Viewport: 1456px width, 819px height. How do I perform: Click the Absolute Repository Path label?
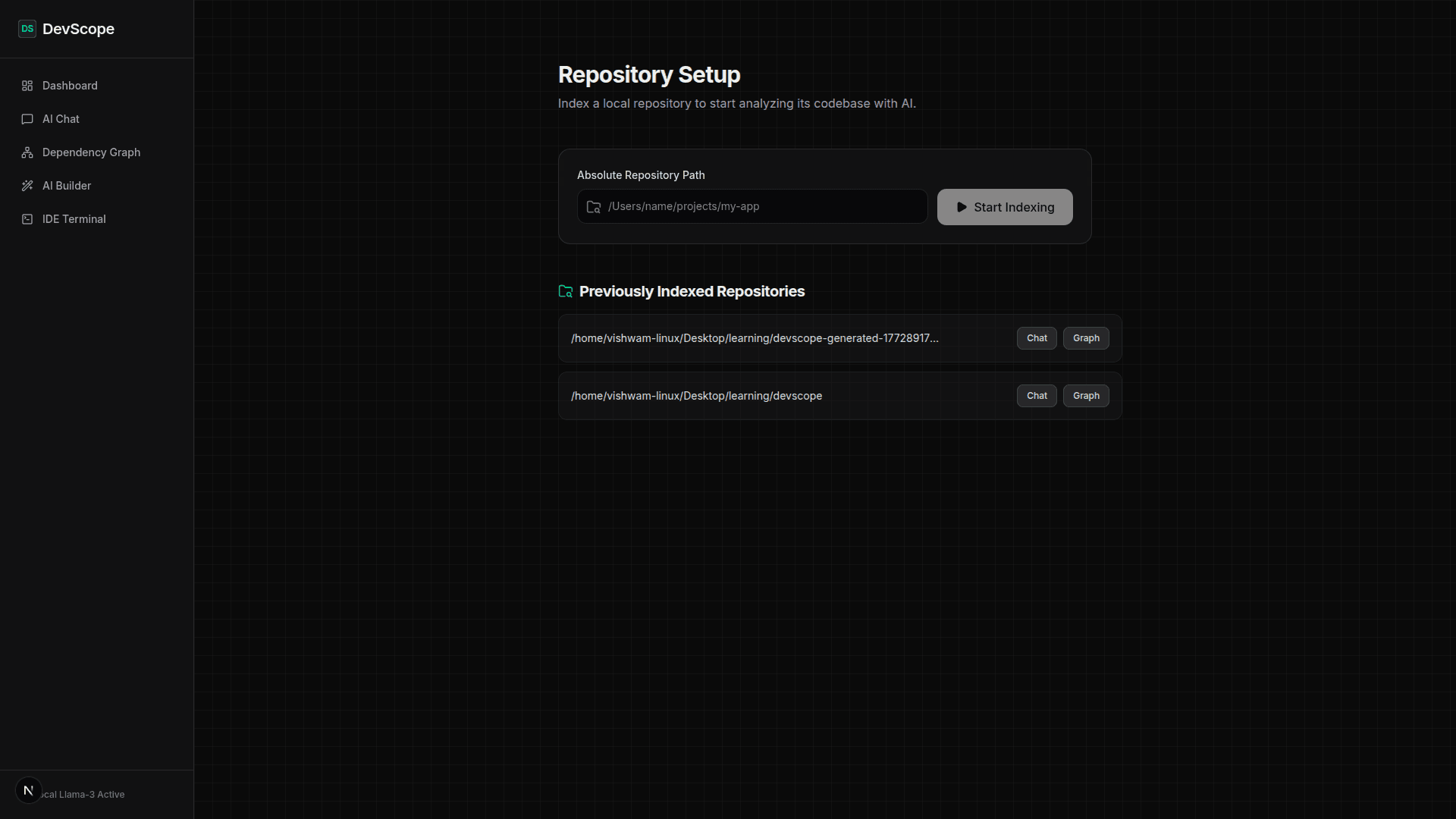pos(641,175)
